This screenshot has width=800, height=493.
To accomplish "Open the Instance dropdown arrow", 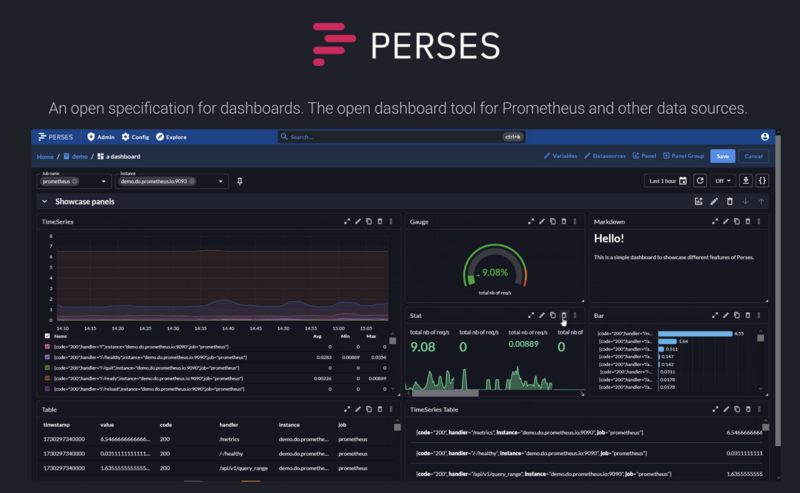I will click(x=220, y=182).
